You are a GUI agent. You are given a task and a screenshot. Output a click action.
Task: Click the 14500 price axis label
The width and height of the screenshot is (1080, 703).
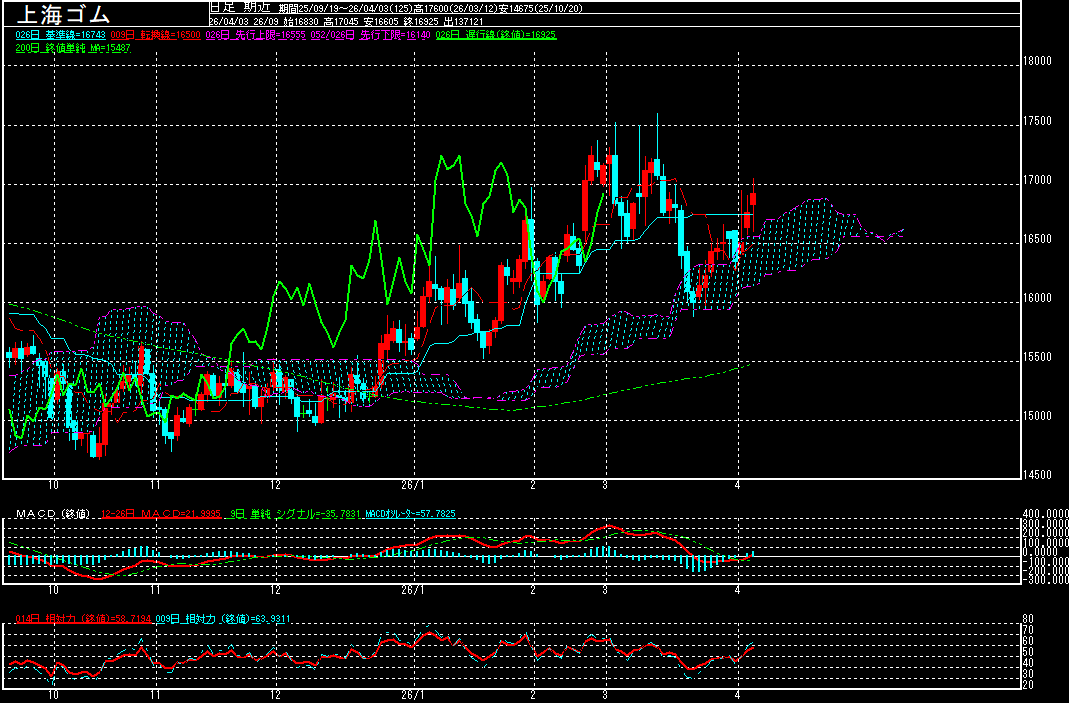click(1038, 475)
